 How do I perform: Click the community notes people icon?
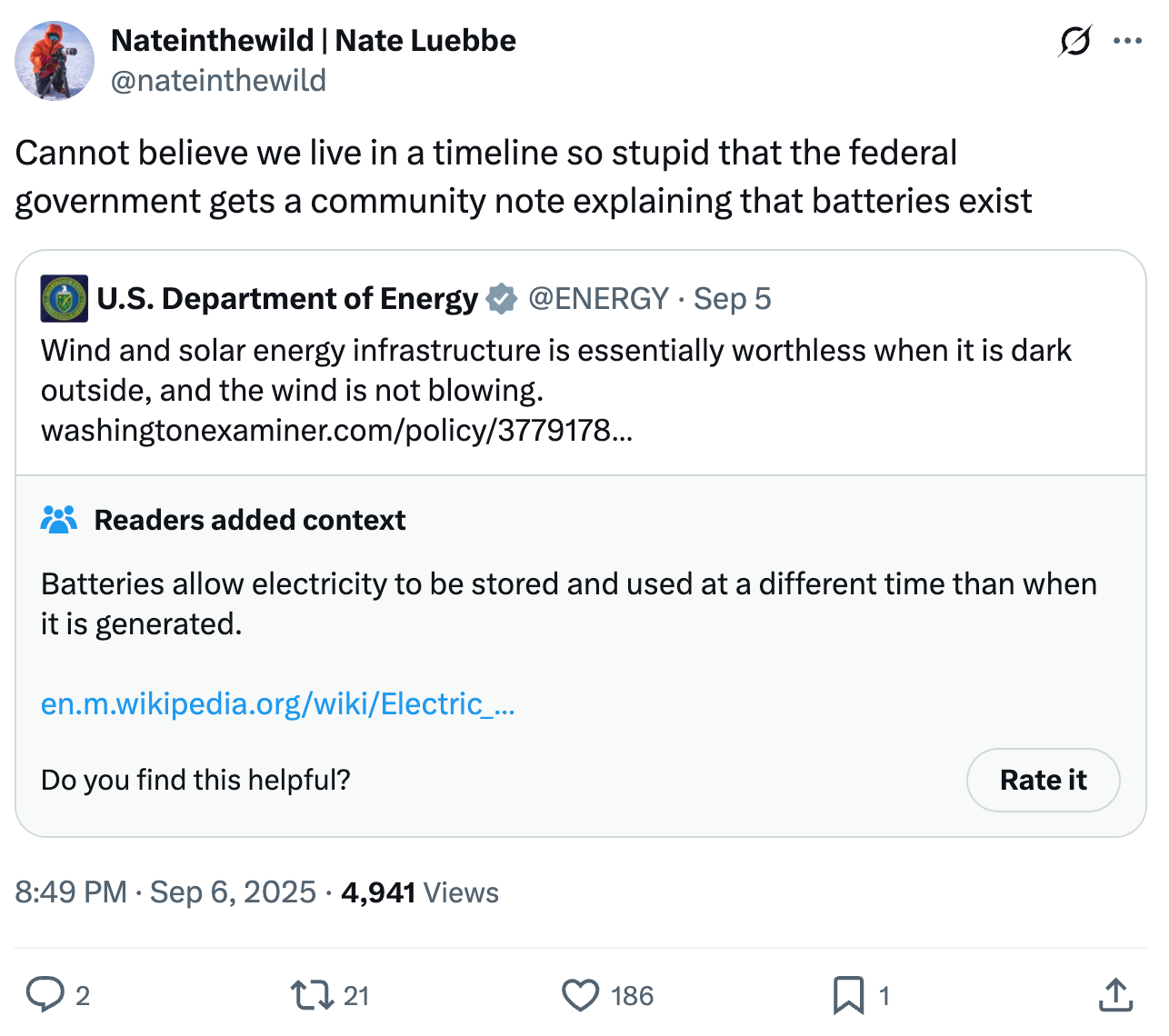coord(58,519)
